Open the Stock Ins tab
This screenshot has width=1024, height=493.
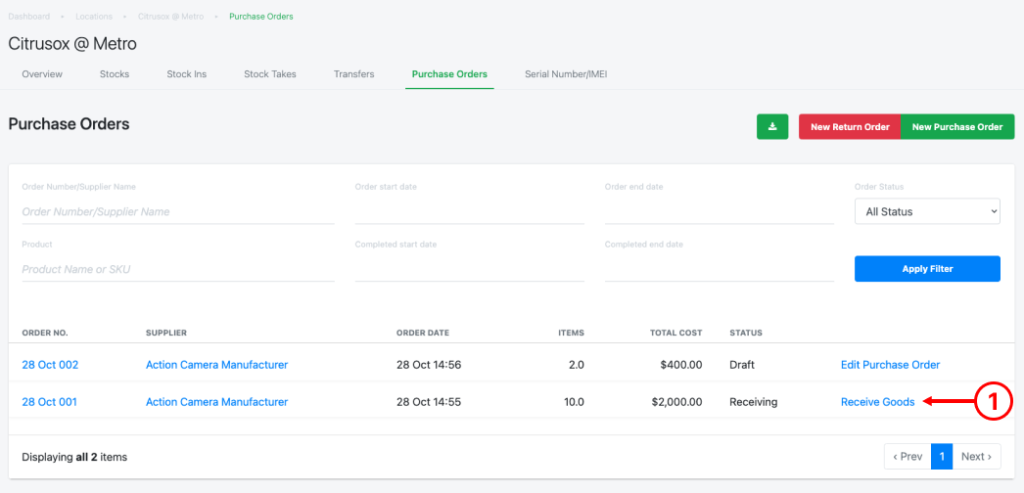[186, 74]
